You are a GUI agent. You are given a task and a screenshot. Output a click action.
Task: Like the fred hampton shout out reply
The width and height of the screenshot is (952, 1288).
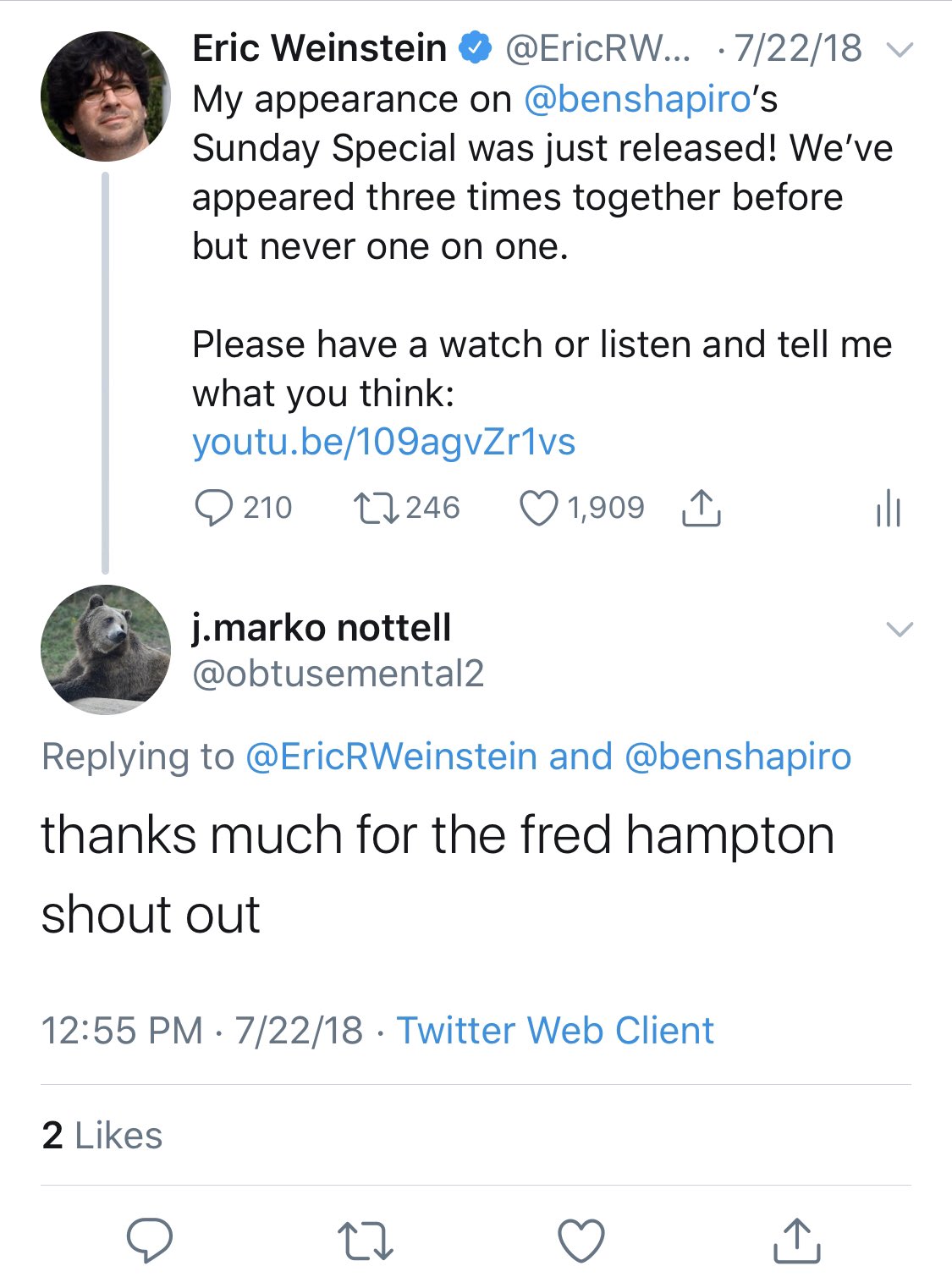tap(581, 1241)
